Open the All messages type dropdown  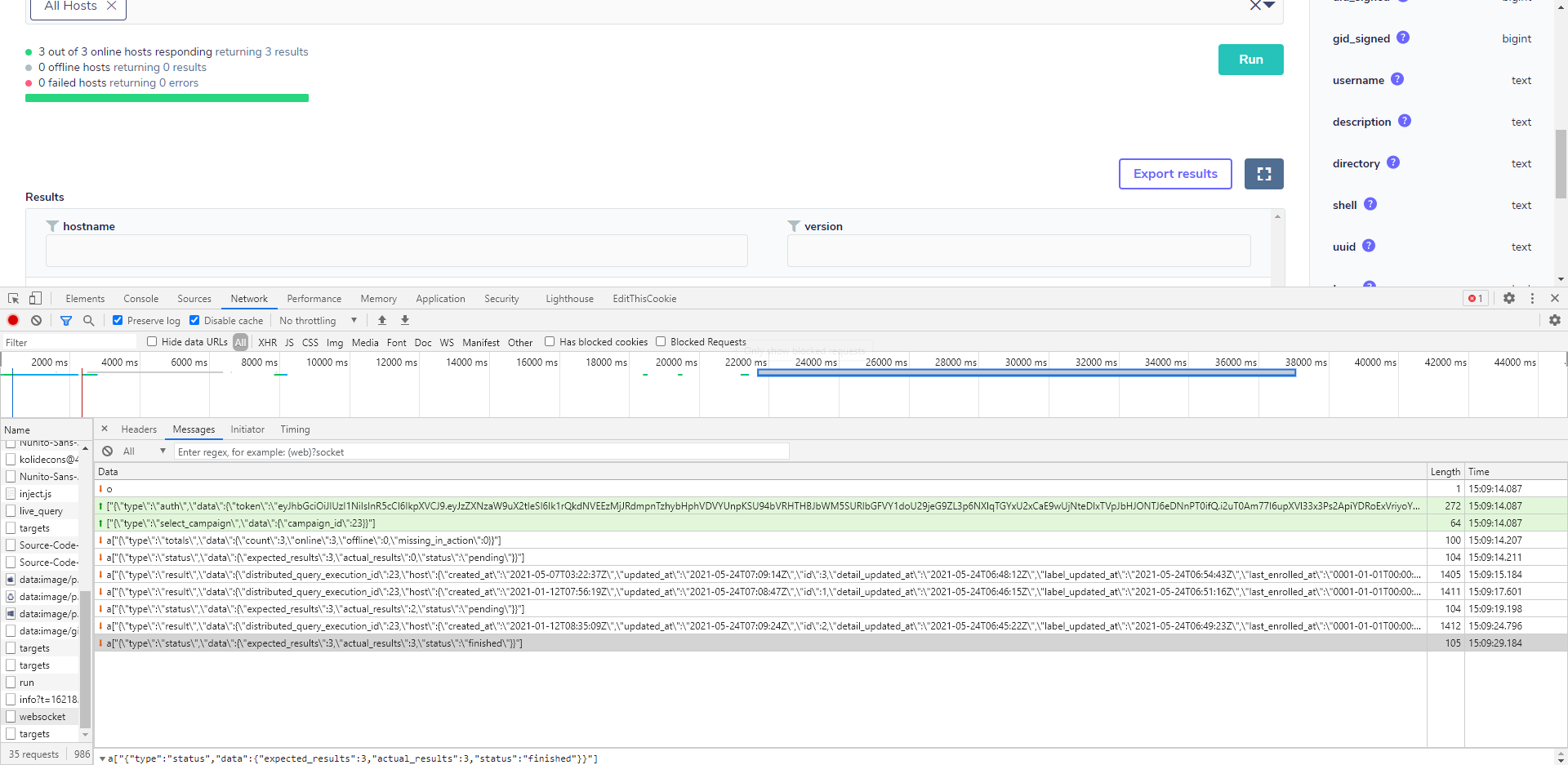[144, 451]
